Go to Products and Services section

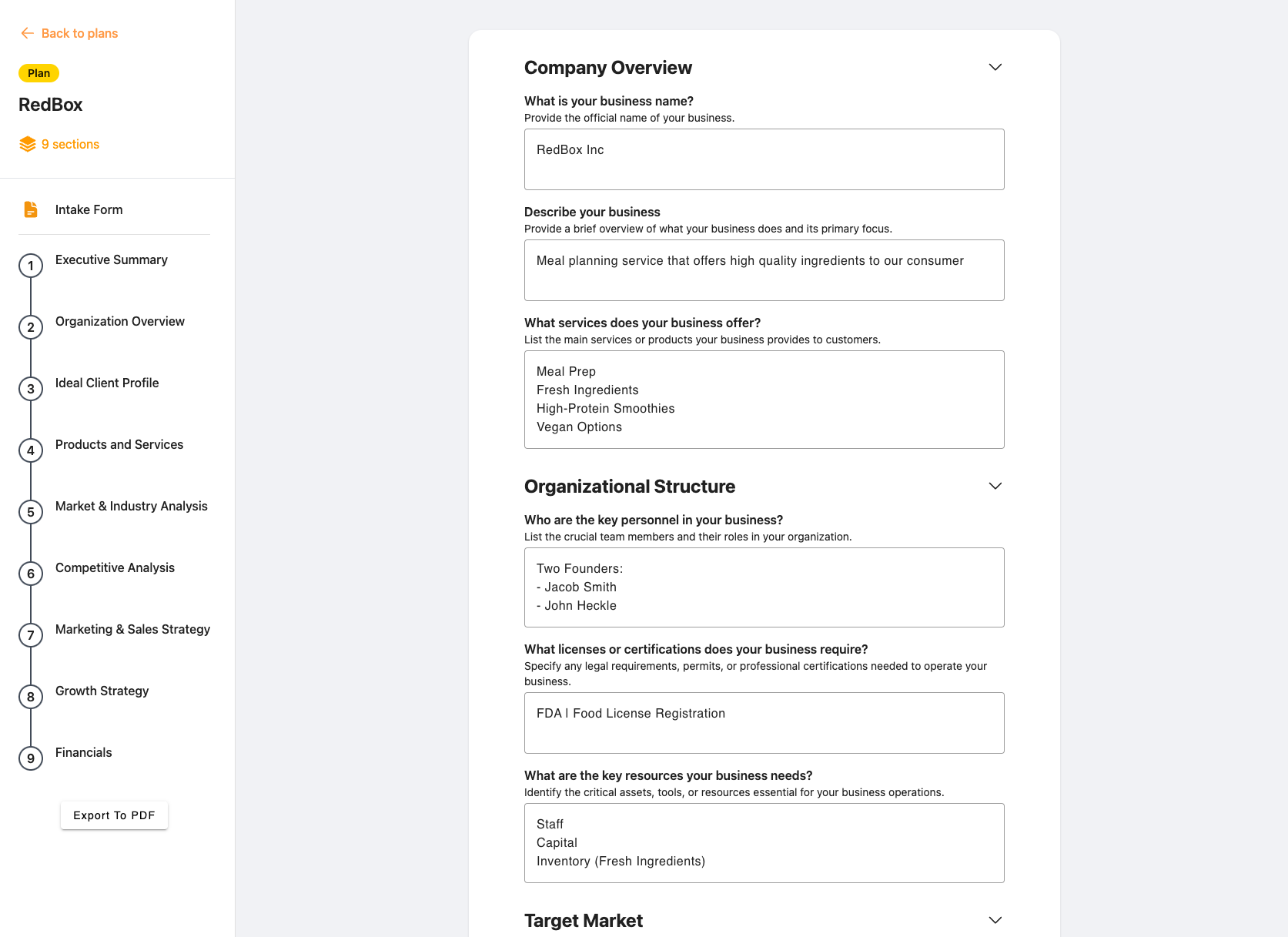(x=119, y=444)
